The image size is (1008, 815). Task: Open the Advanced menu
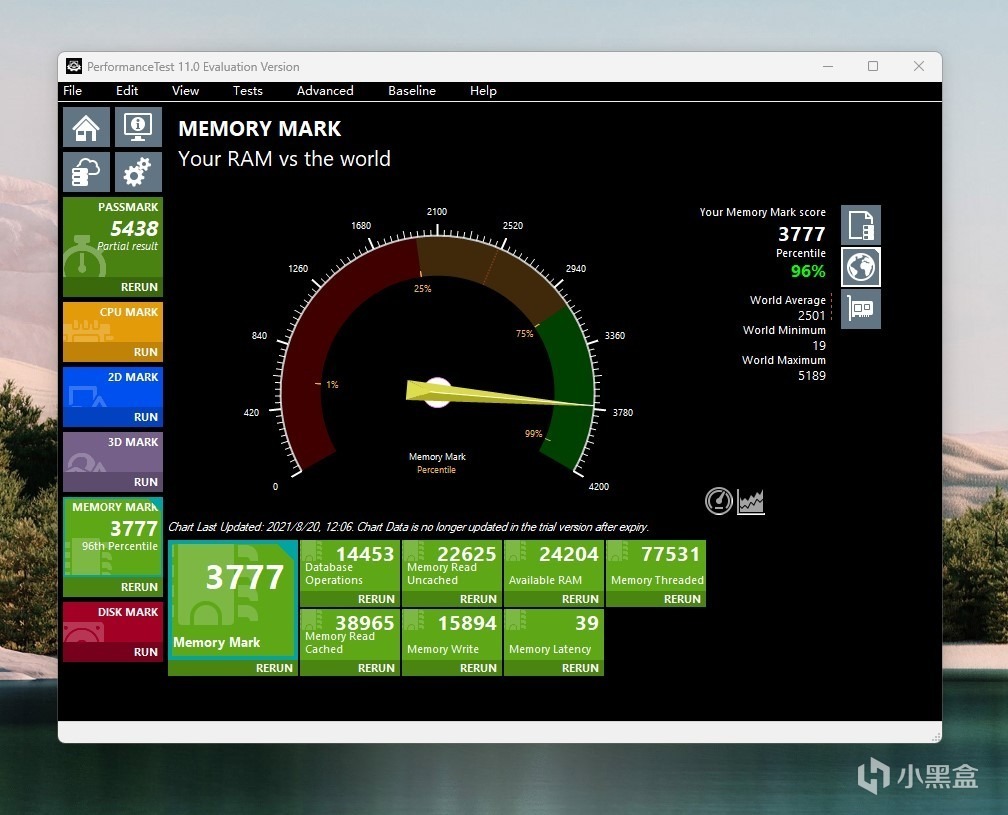(325, 91)
